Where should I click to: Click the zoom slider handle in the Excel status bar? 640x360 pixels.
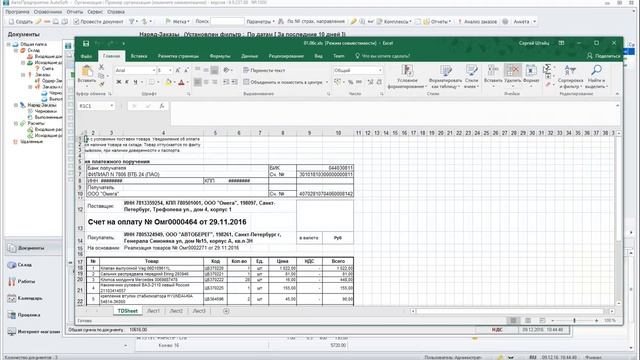(x=574, y=321)
